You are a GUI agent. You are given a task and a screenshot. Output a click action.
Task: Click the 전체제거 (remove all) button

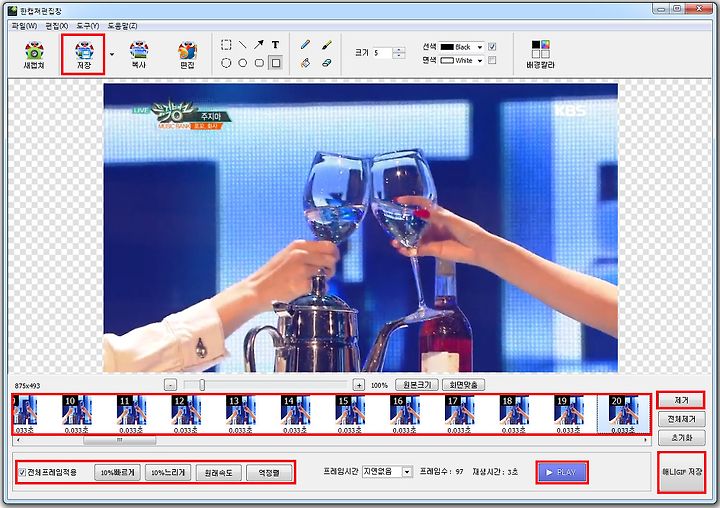(681, 419)
